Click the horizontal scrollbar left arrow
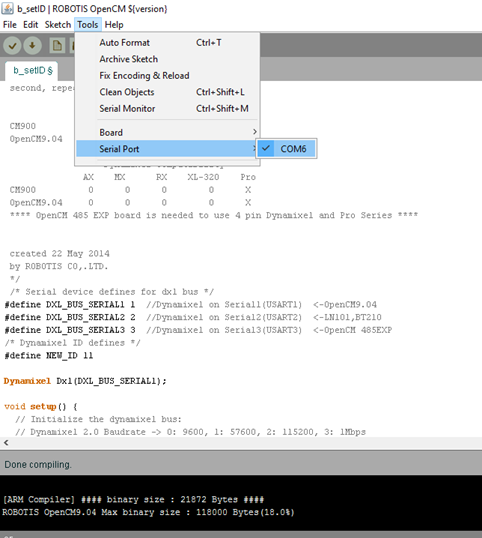Screen dimensions: 482x538 [x=6, y=443]
